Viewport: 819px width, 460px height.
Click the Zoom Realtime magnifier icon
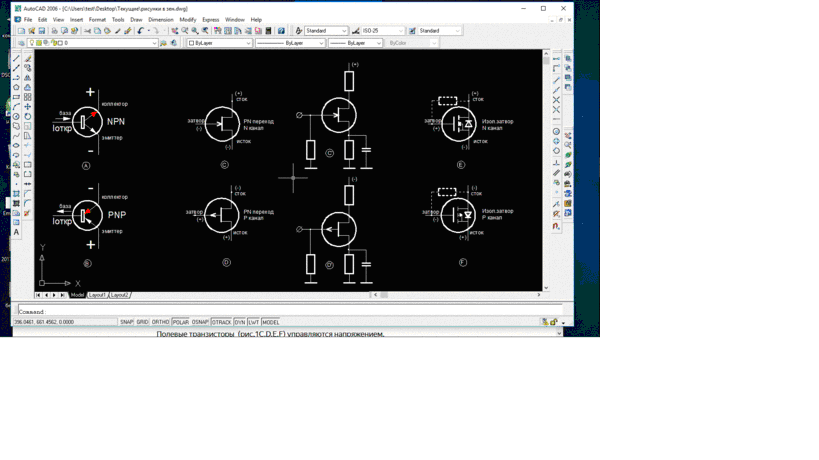point(185,31)
